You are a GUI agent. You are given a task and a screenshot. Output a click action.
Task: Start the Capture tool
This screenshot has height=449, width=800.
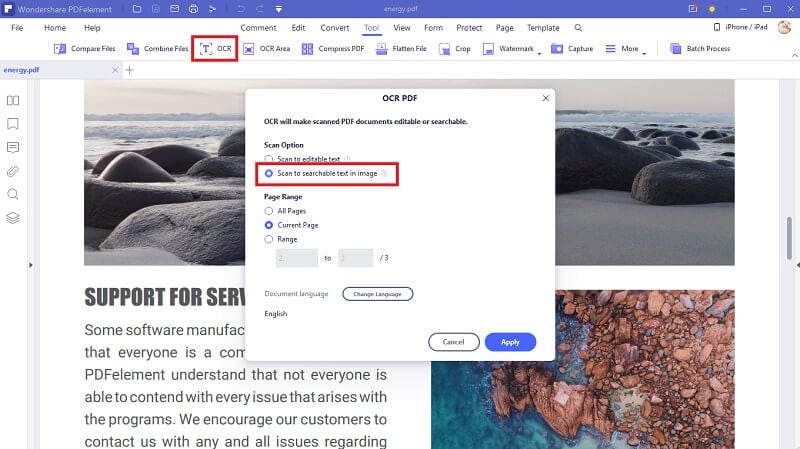coord(572,48)
